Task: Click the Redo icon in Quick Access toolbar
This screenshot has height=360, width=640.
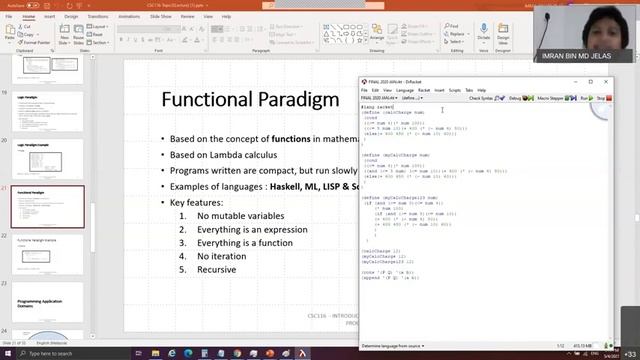Action: (69, 6)
